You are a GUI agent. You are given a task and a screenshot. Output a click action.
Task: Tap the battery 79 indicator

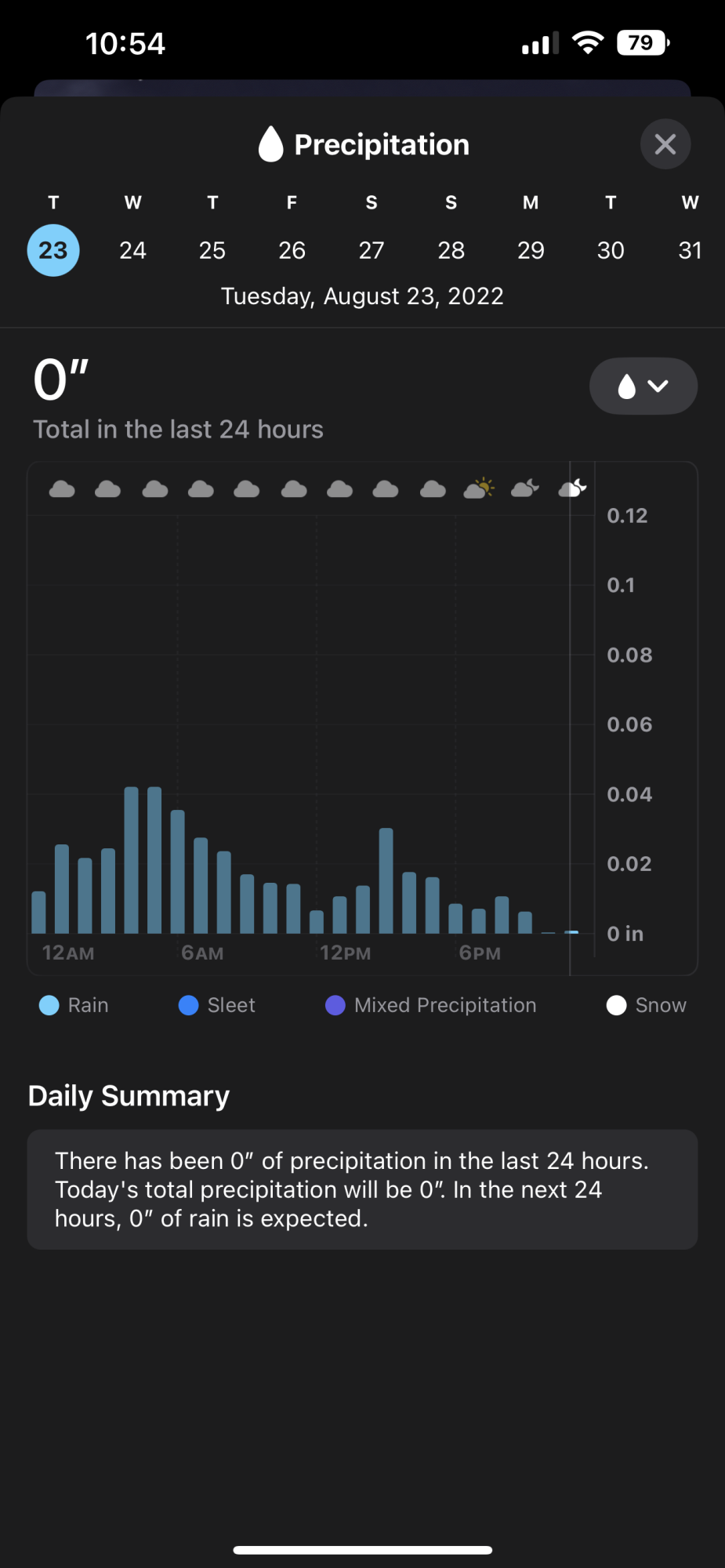(643, 42)
